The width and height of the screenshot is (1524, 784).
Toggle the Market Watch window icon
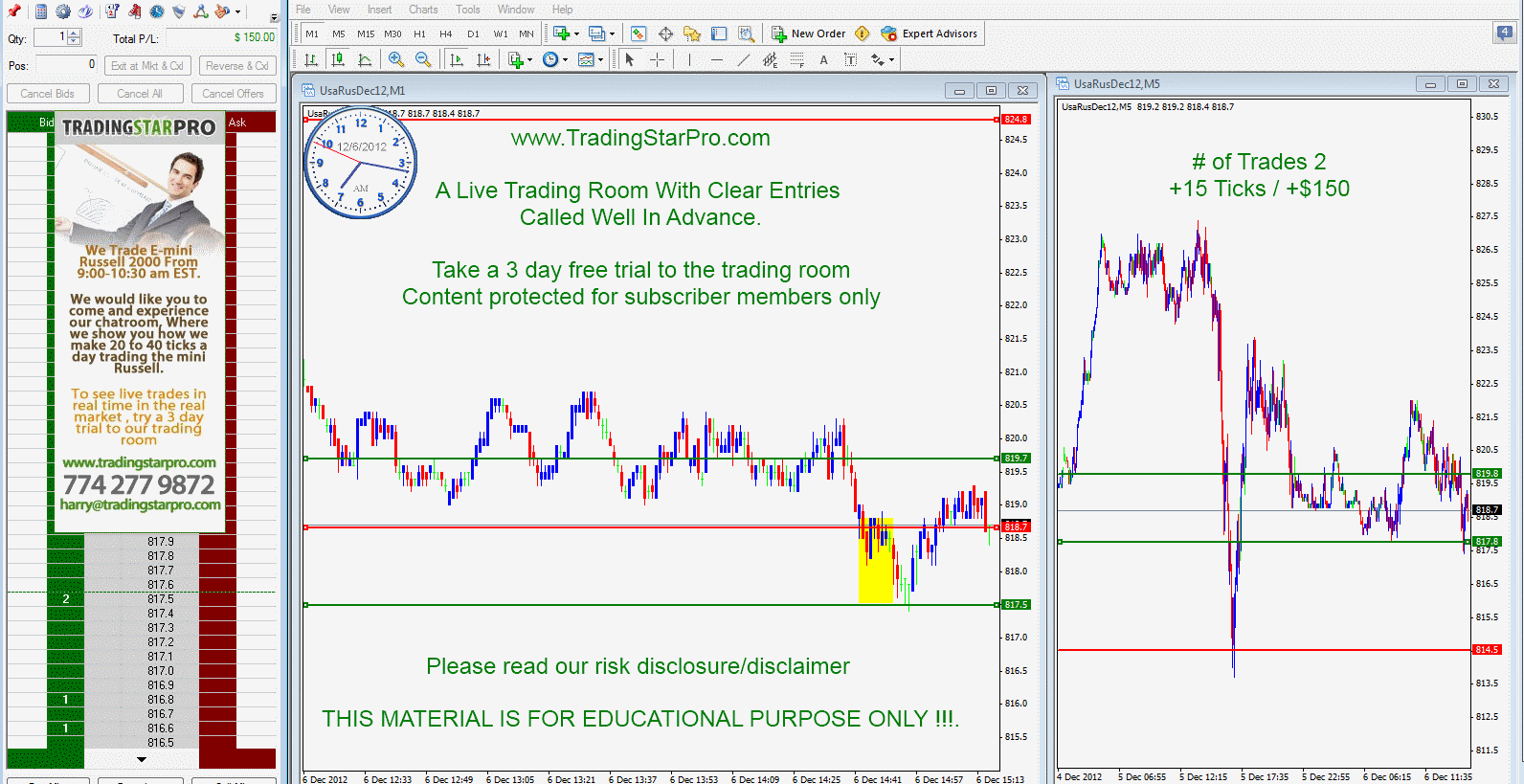pos(639,34)
